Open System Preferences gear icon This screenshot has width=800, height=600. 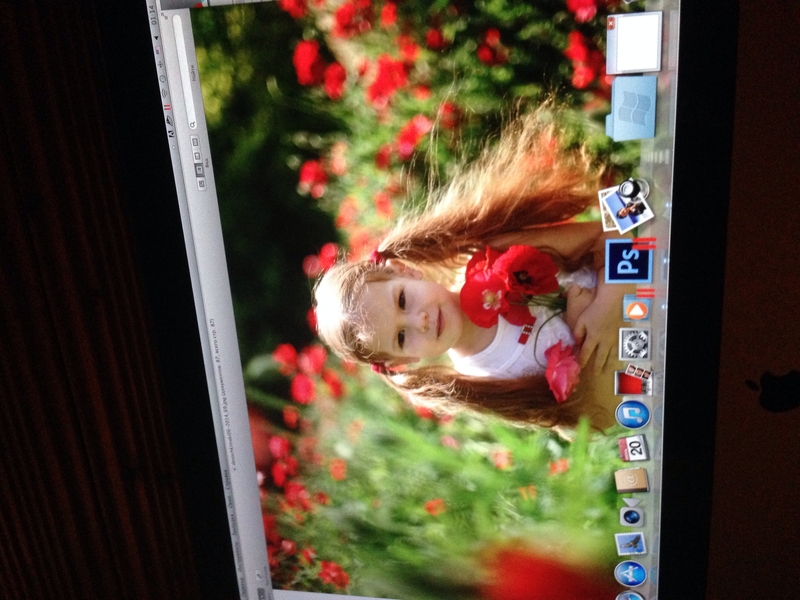[635, 343]
